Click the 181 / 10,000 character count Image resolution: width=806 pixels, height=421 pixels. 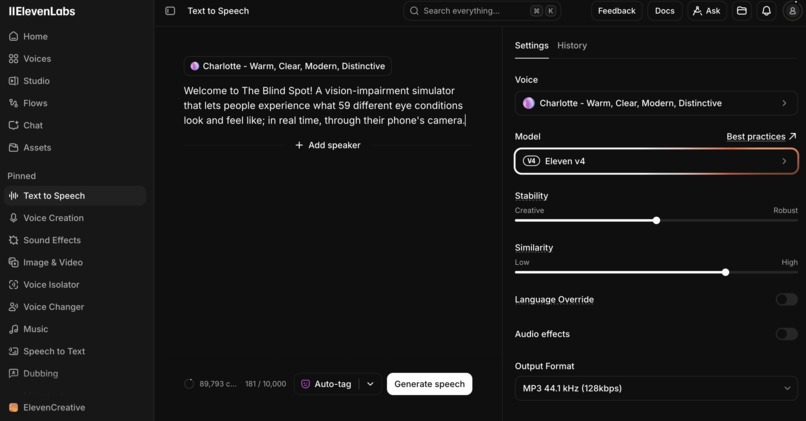[x=265, y=384]
